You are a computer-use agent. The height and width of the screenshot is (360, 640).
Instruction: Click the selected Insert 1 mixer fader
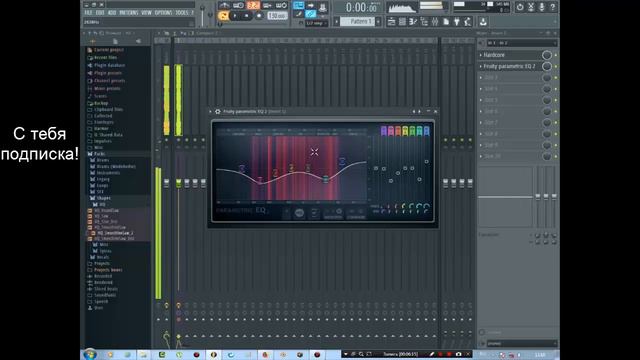coord(178,183)
